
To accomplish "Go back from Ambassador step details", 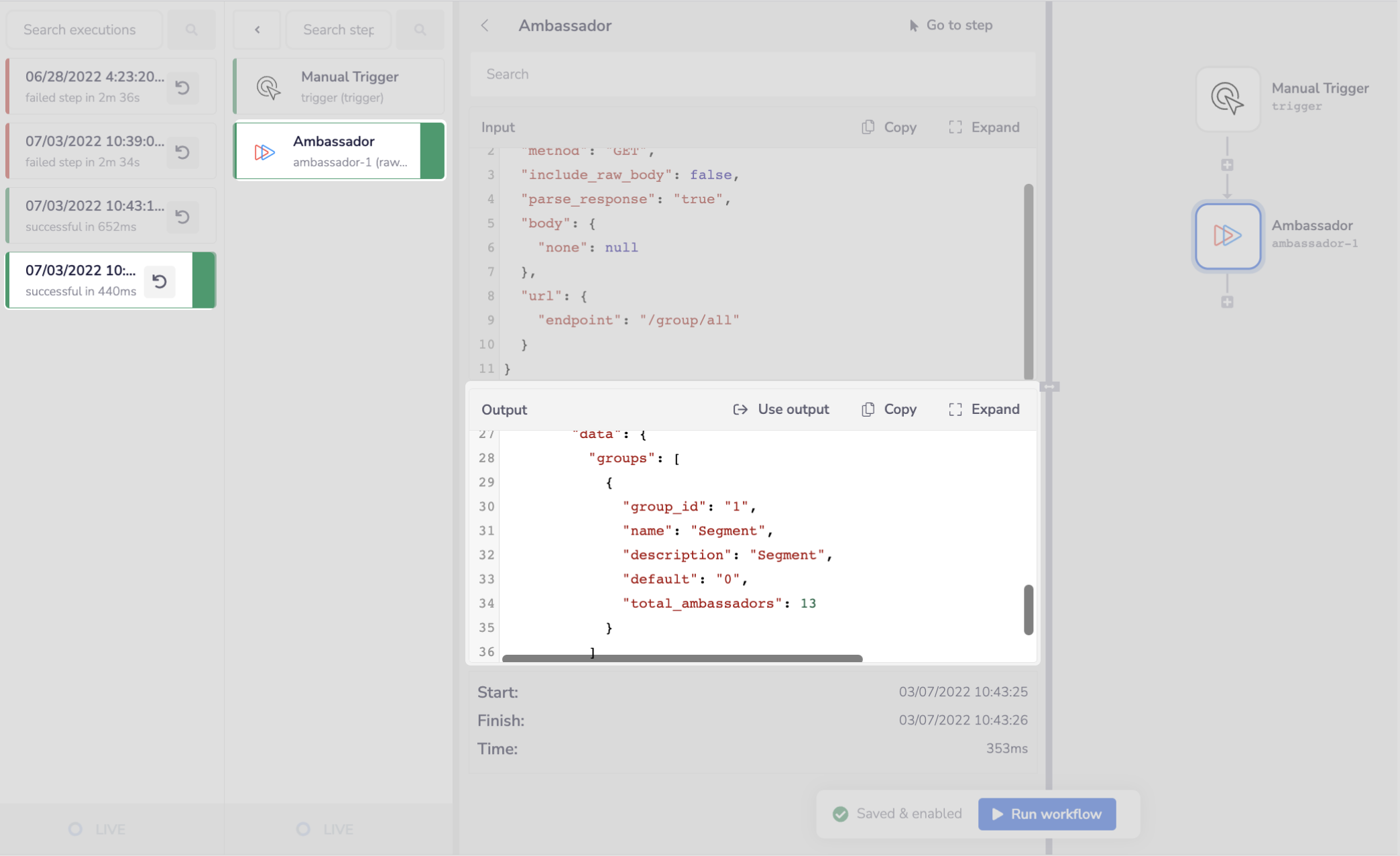I will (485, 25).
